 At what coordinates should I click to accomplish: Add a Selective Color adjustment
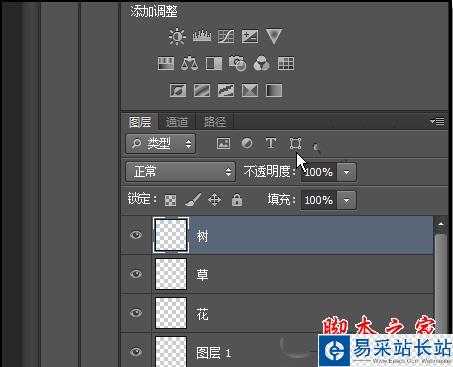(250, 90)
